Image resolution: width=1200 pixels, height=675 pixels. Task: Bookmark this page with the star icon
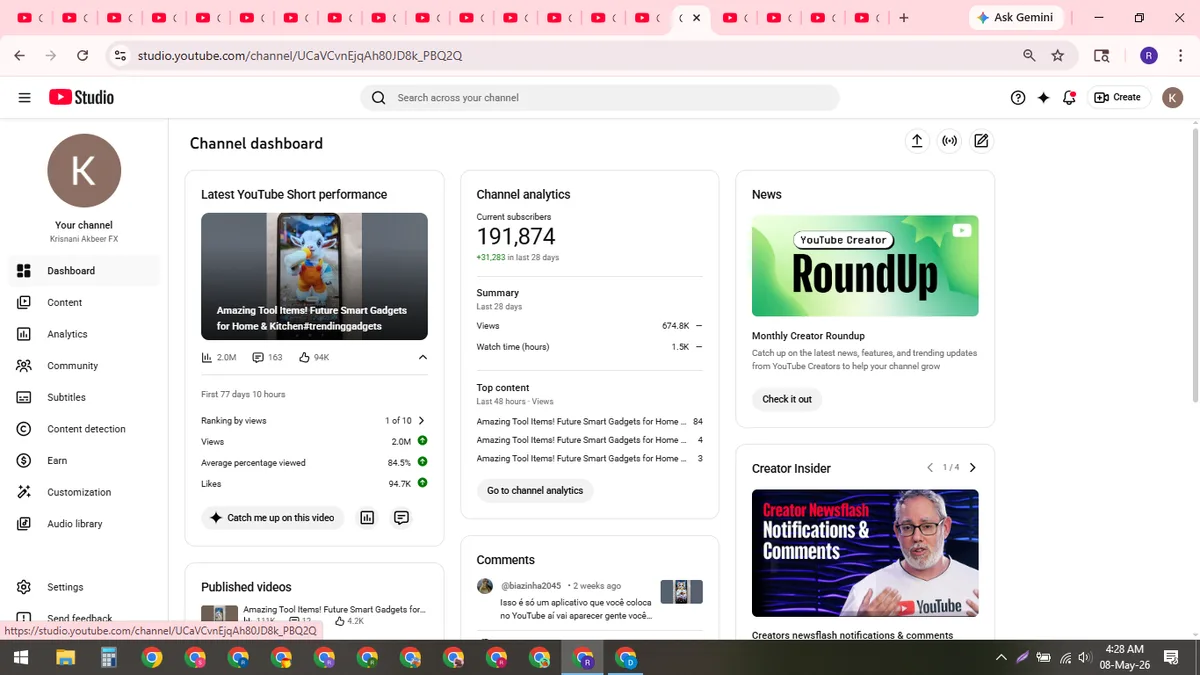click(1058, 56)
